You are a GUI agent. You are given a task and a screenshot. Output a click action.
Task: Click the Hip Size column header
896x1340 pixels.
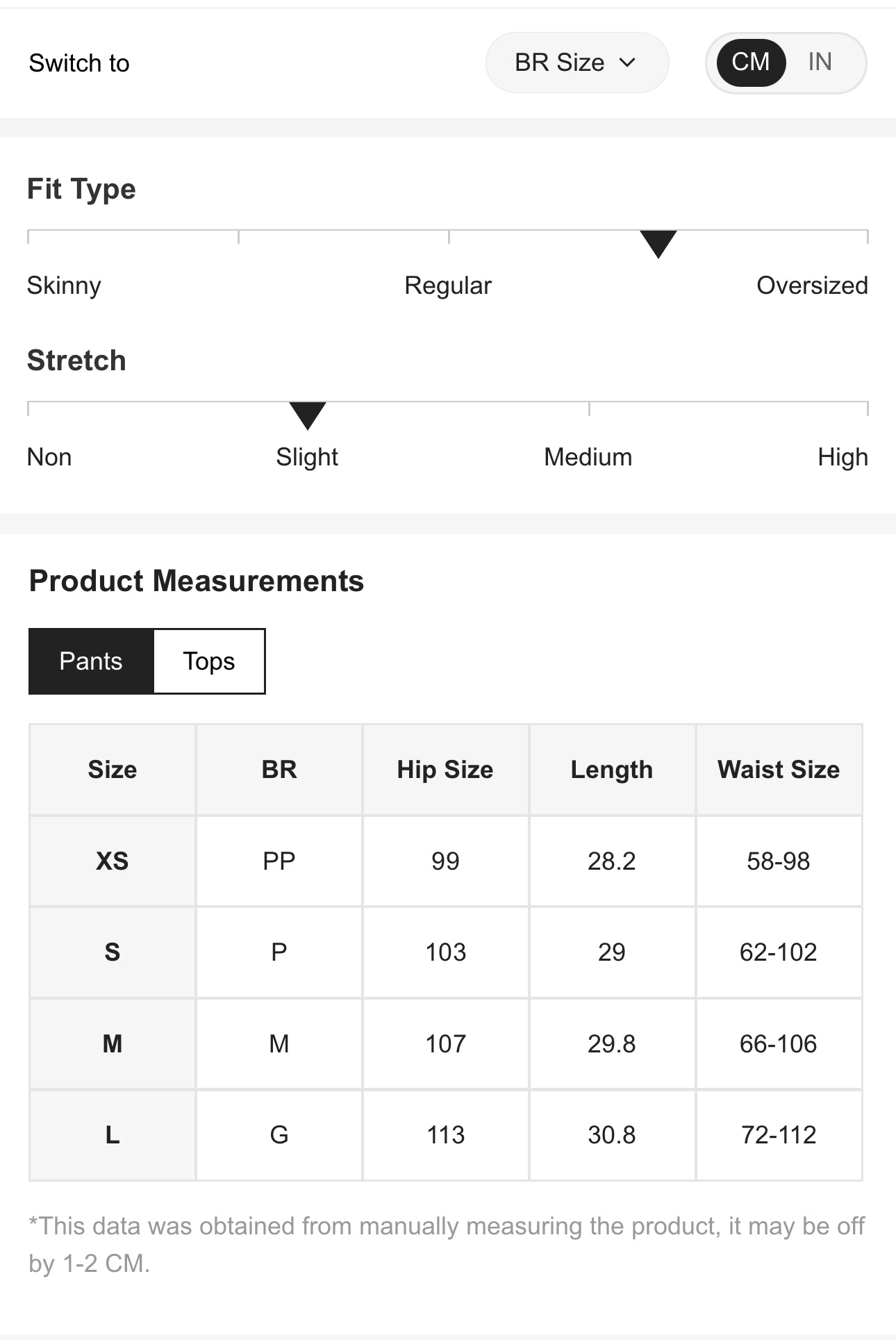pos(445,770)
